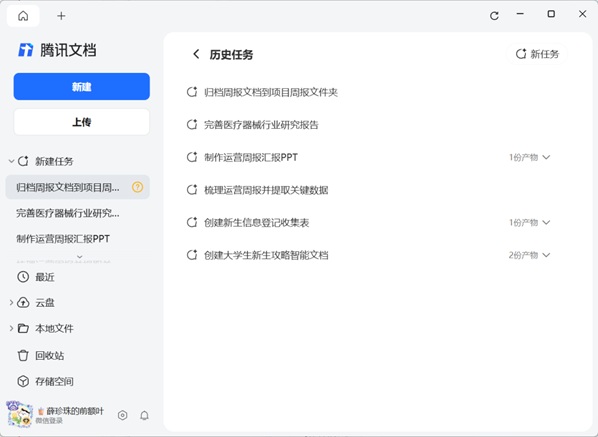Click the 上传 button
This screenshot has height=437, width=598.
(82, 122)
